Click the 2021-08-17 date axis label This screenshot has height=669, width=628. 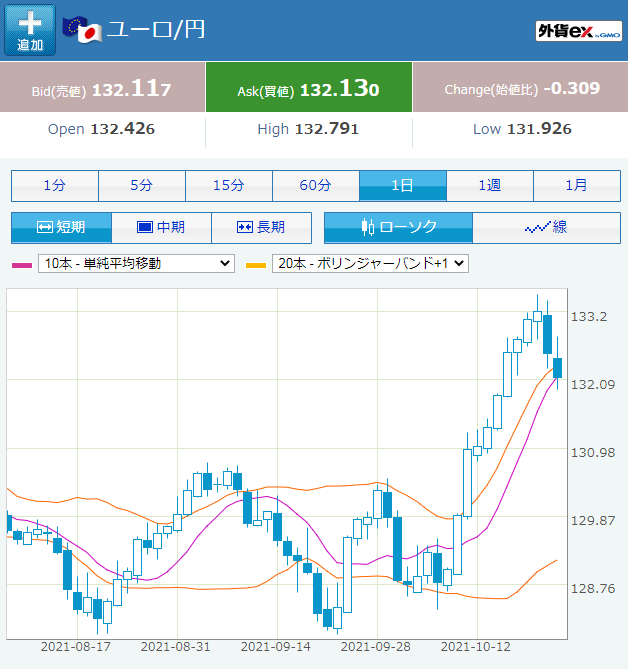(x=76, y=647)
